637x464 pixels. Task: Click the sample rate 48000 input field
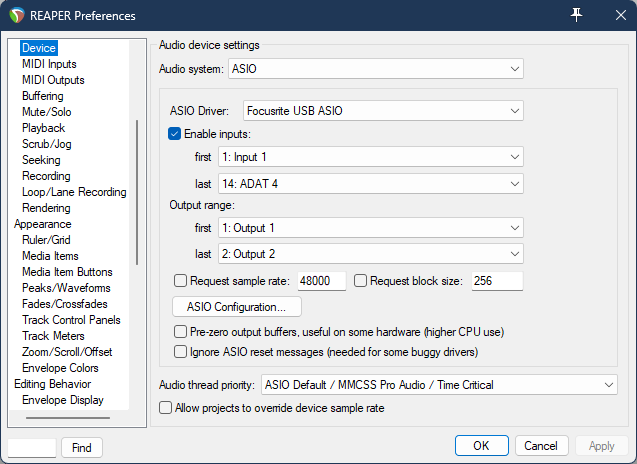coord(320,281)
